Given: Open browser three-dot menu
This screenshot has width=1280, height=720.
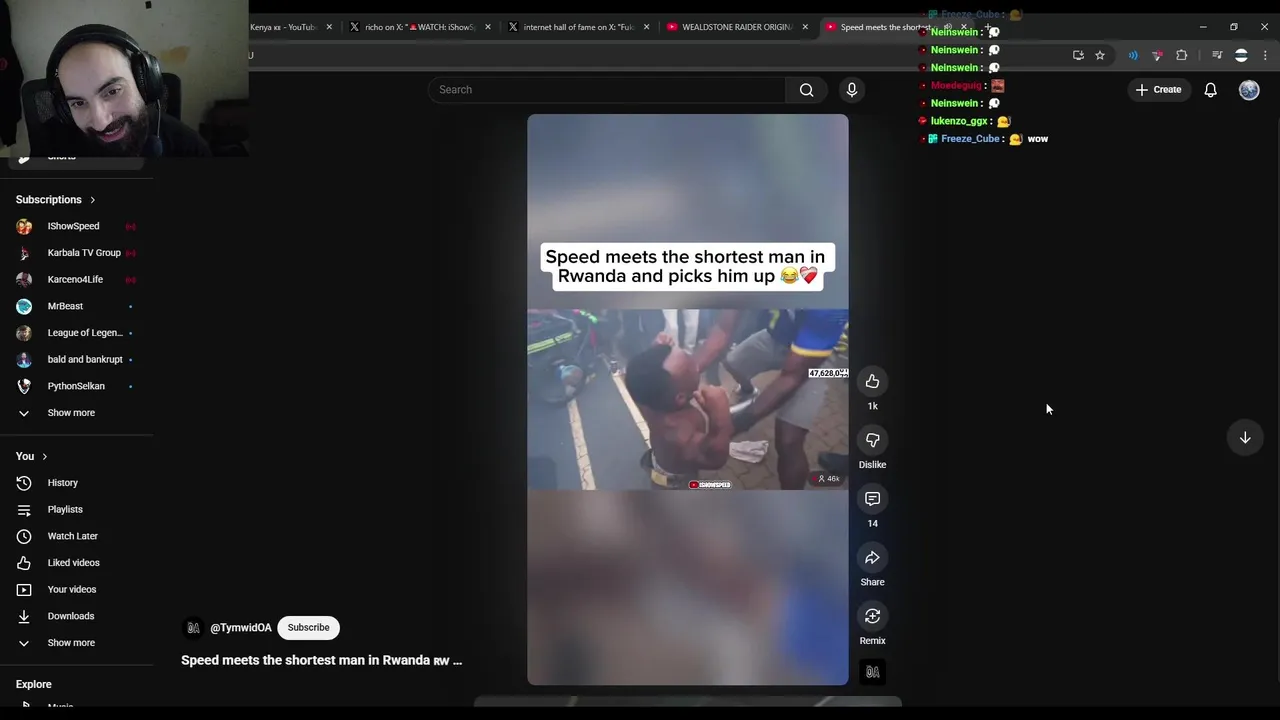Looking at the screenshot, I should 1266,56.
